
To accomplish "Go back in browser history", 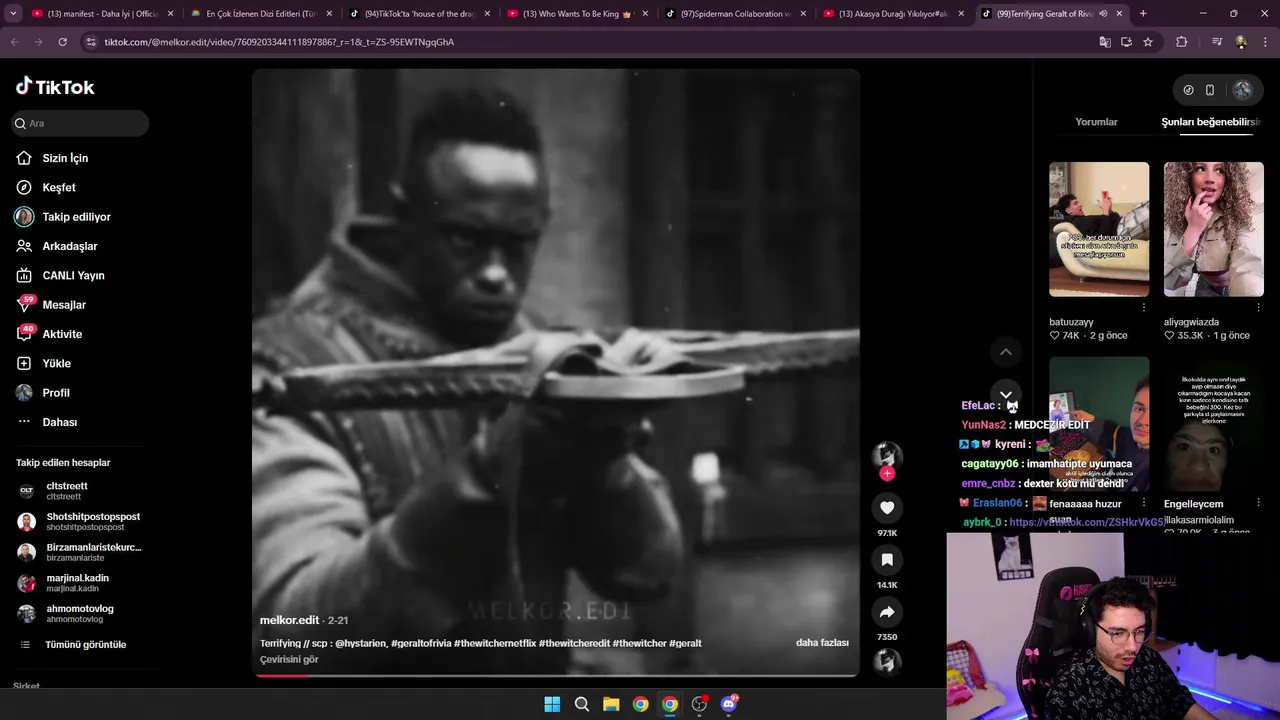I will coord(14,42).
